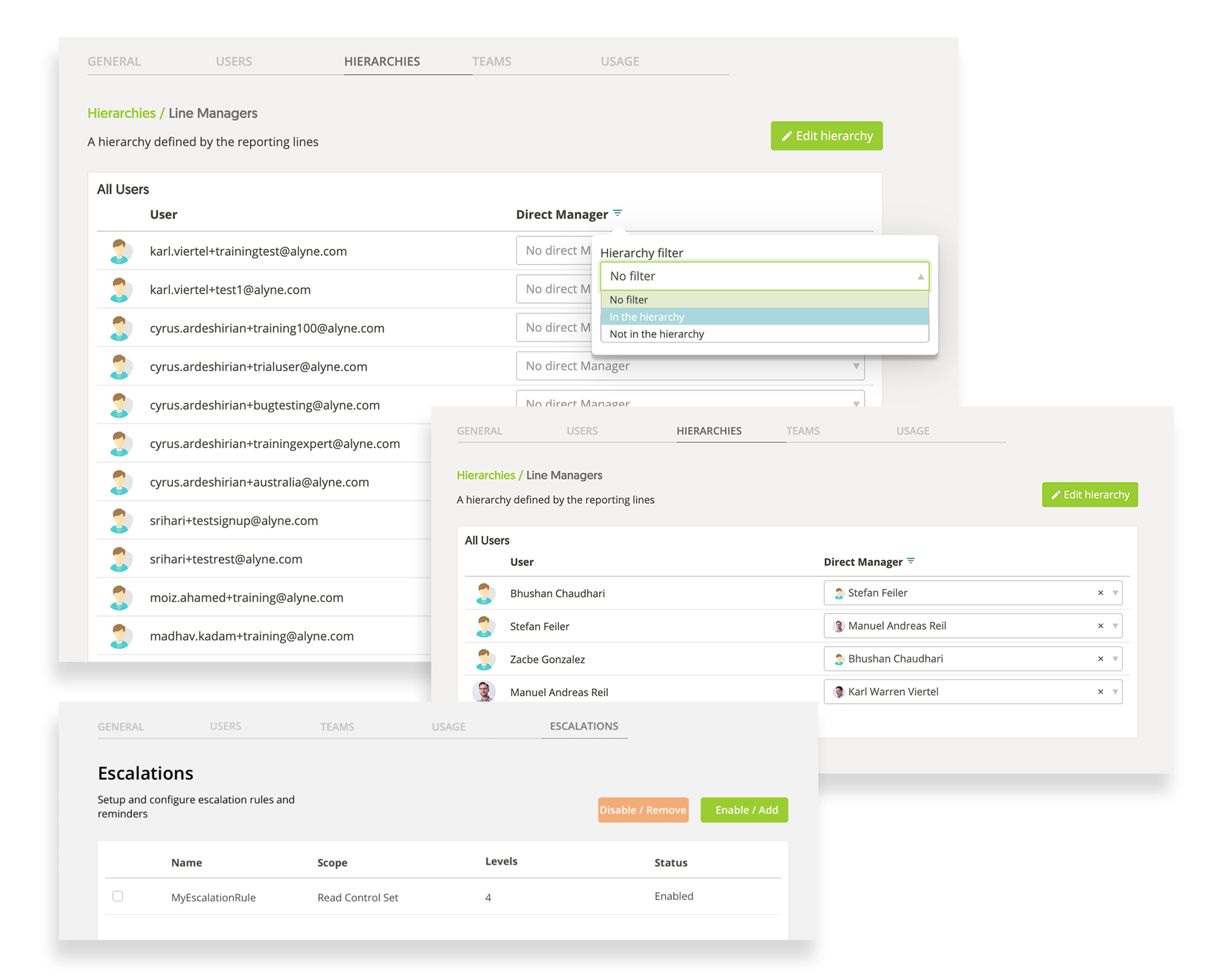Click the Edit hierarchy button in top panel
This screenshot has width=1229, height=980.
[x=826, y=136]
